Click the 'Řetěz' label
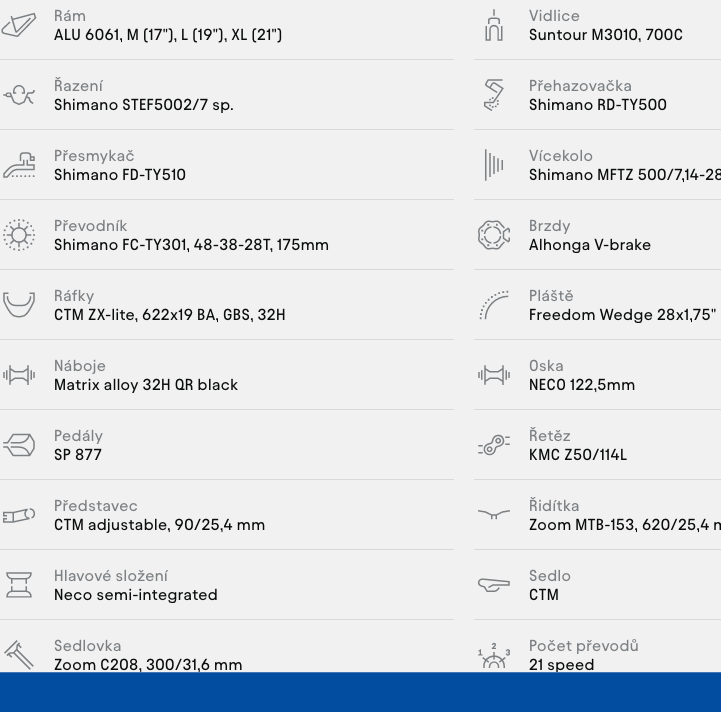Viewport: 721px width, 712px height. click(x=549, y=436)
